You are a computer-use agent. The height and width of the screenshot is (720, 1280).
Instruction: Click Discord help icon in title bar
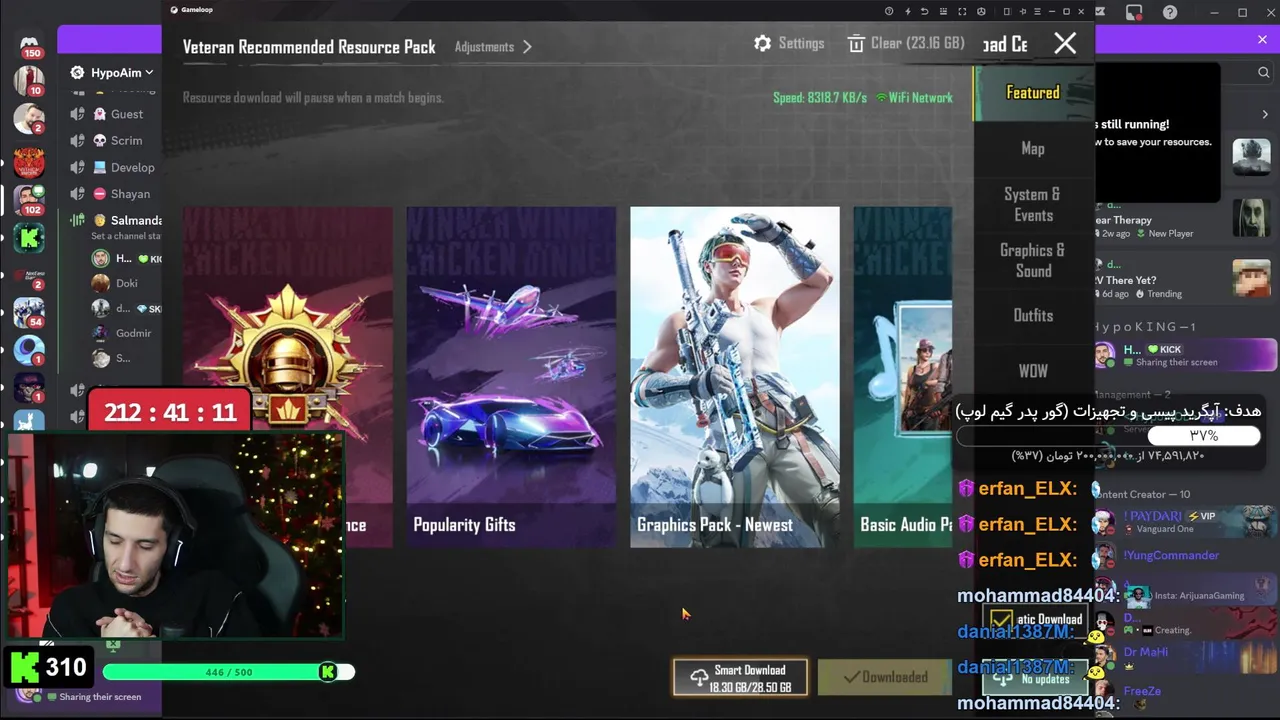1170,12
